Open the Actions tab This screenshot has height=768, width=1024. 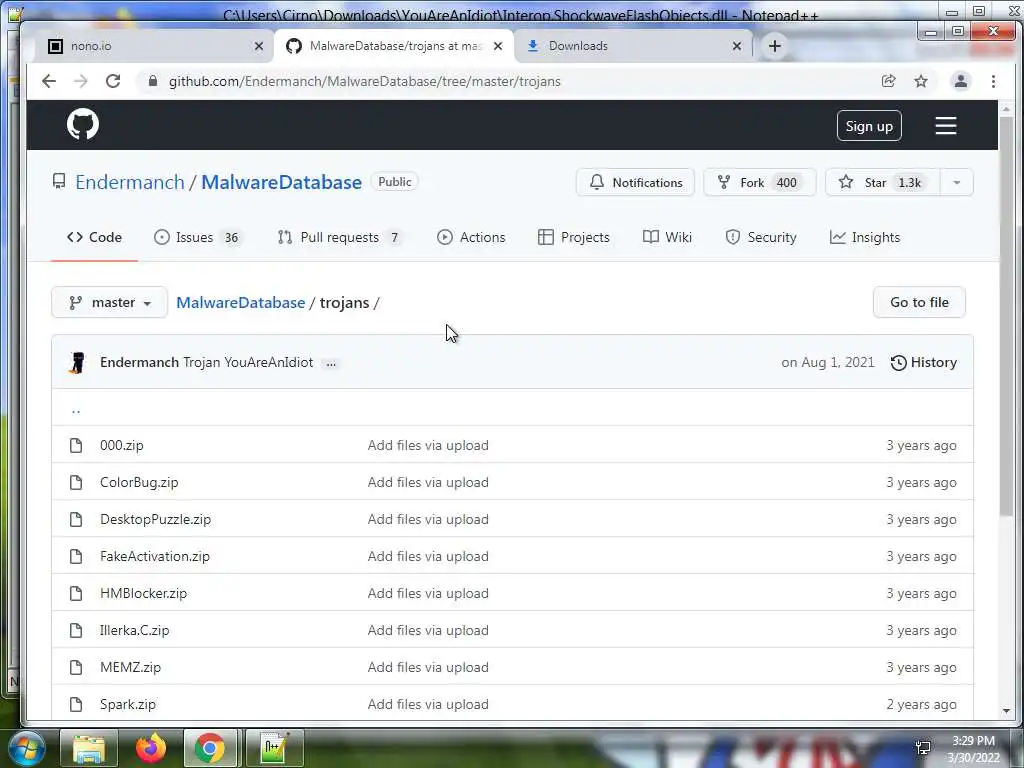[x=472, y=237]
